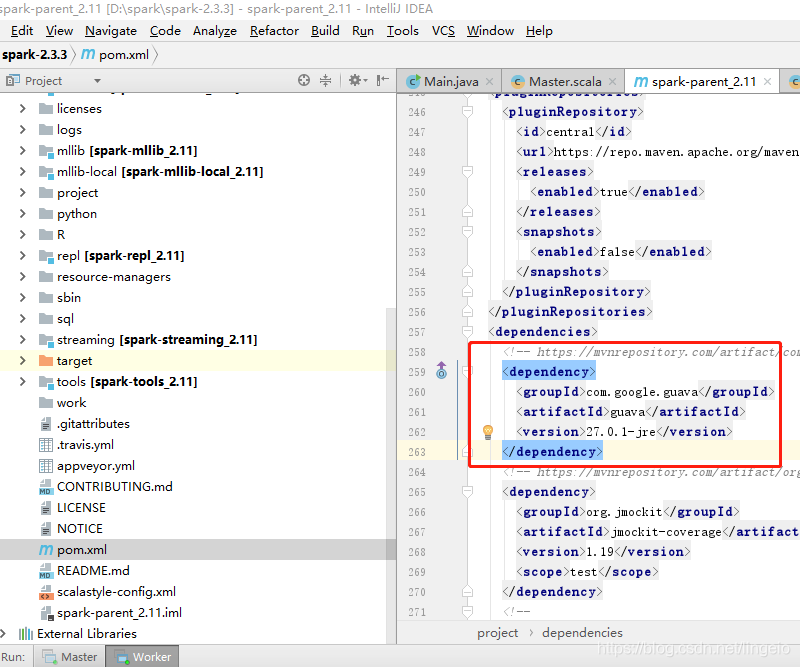The height and width of the screenshot is (667, 800).
Task: Open the Navigate menu
Action: pyautogui.click(x=111, y=31)
